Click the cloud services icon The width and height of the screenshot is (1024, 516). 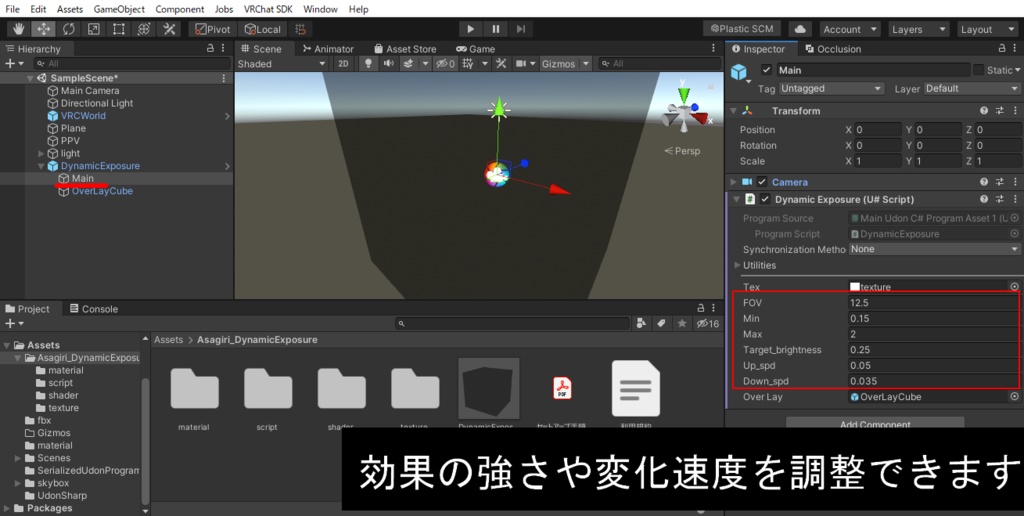800,29
